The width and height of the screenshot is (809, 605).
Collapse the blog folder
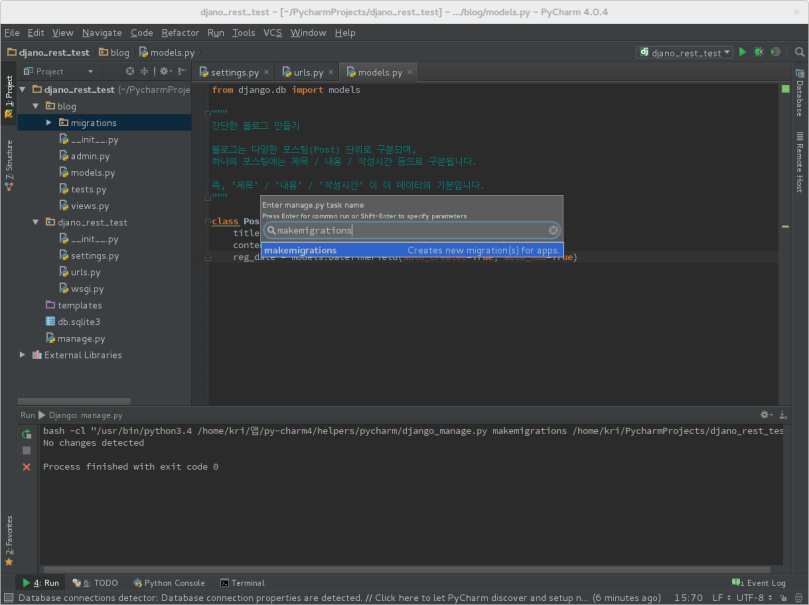pos(36,106)
